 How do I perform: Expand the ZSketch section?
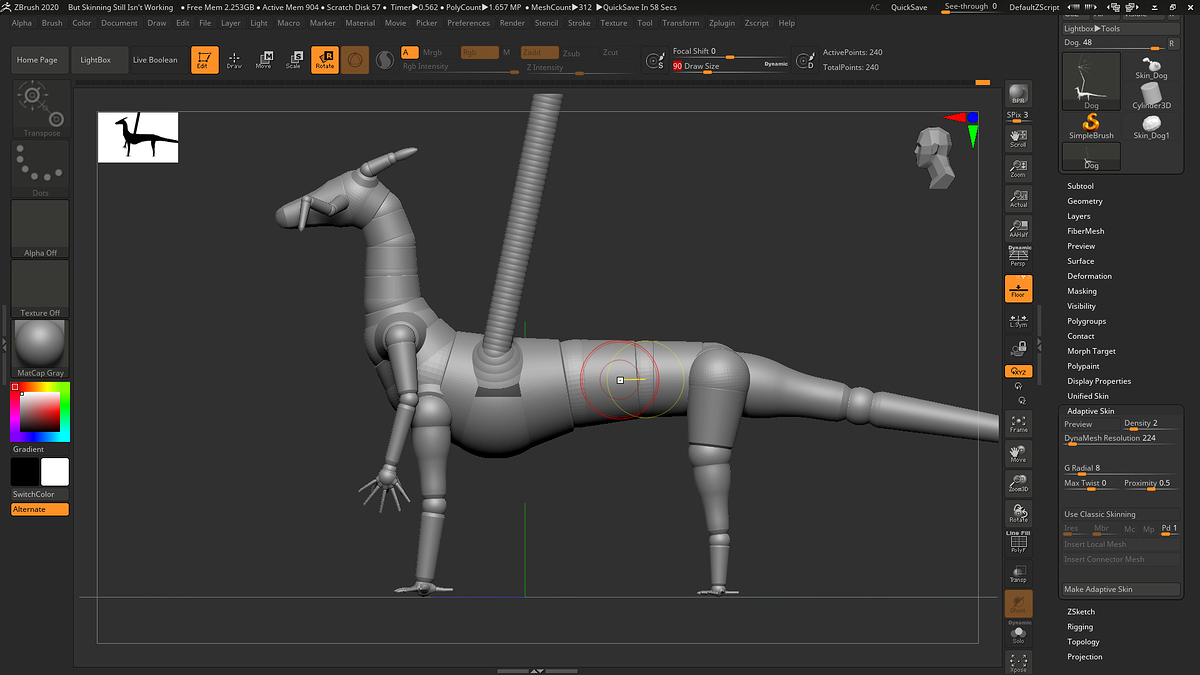click(x=1081, y=612)
